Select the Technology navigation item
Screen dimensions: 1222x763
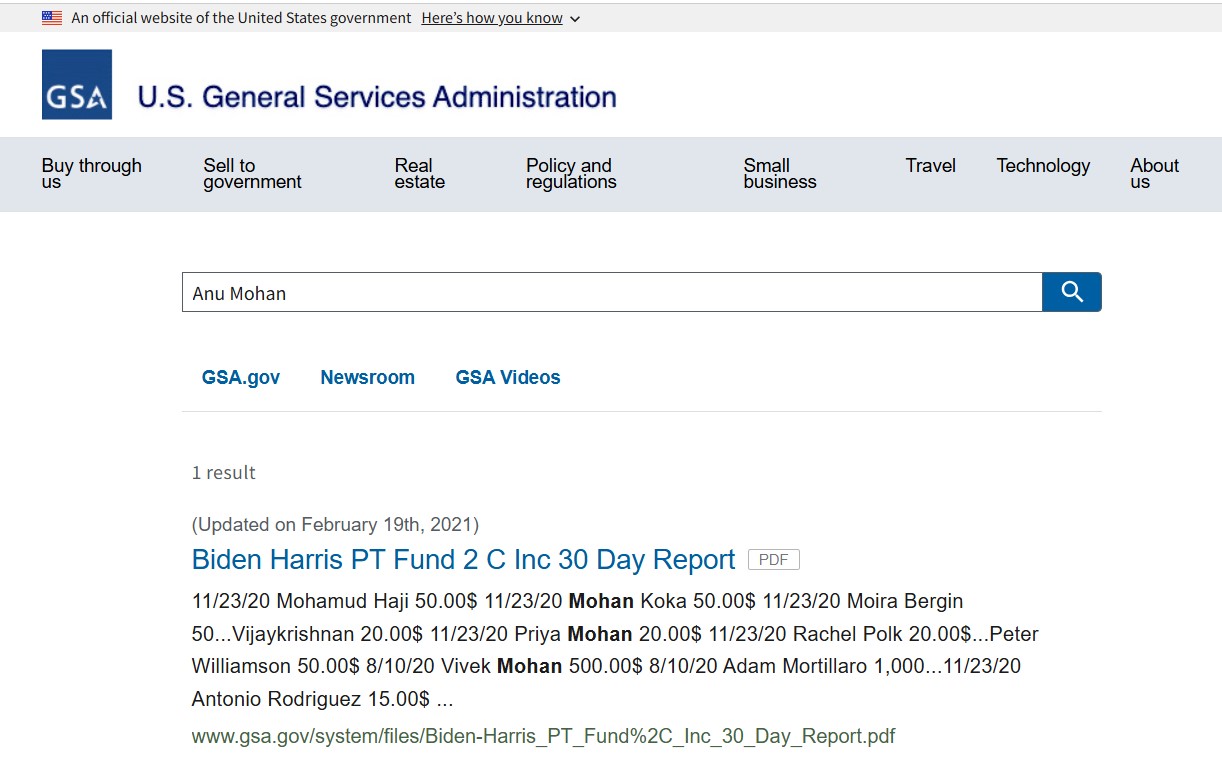1043,166
